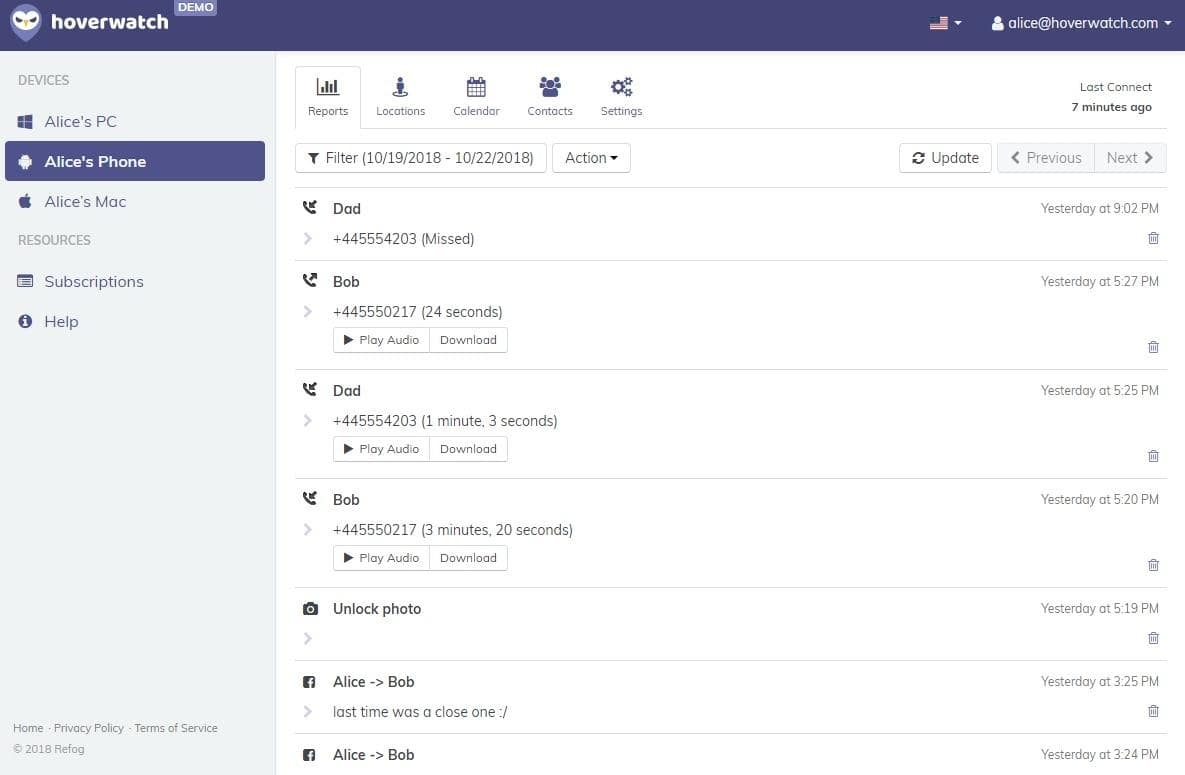Screen dimensions: 1185x775
Task: Expand the 'last time was a close one' message
Action: coord(308,711)
